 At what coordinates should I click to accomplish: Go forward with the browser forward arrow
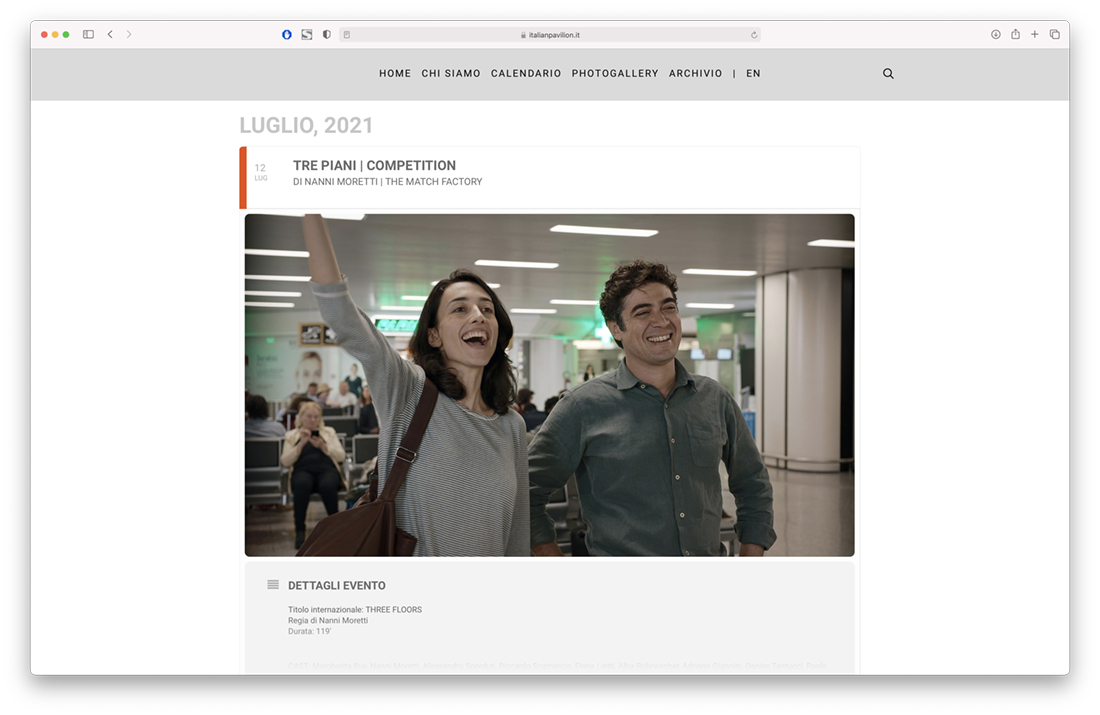click(129, 34)
